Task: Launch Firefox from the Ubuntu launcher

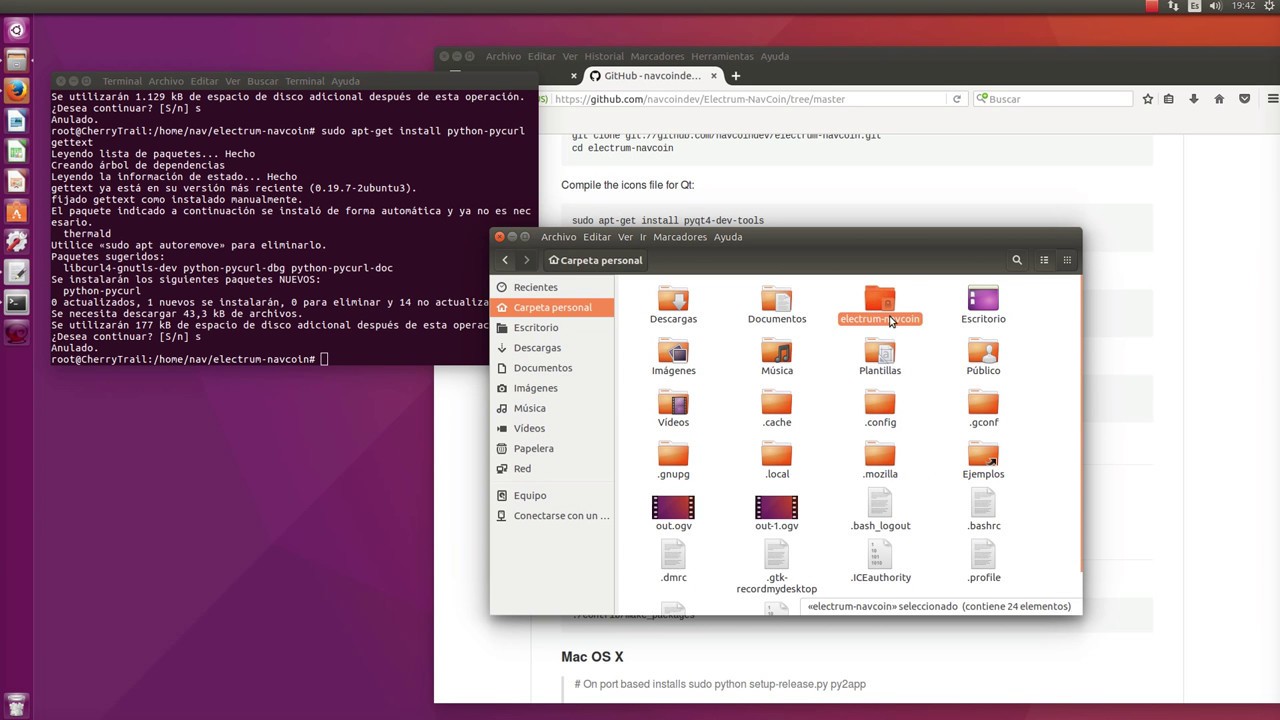Action: coord(16,91)
